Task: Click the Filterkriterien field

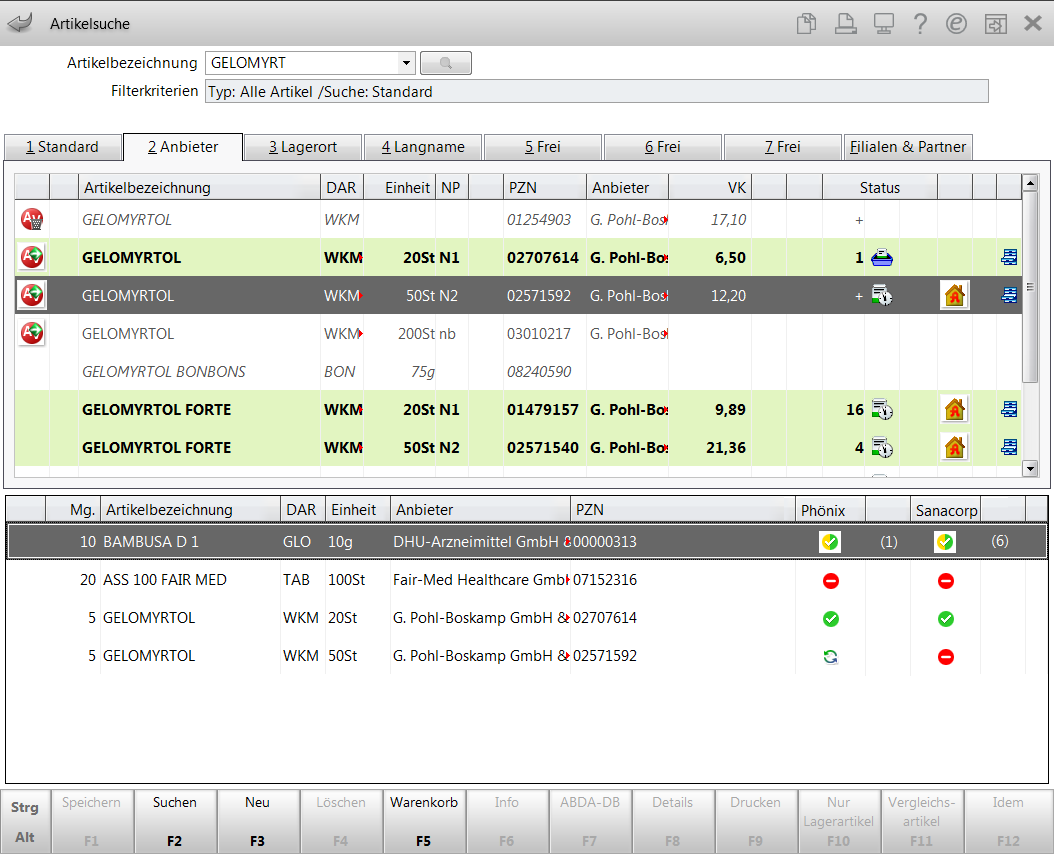Action: point(596,91)
